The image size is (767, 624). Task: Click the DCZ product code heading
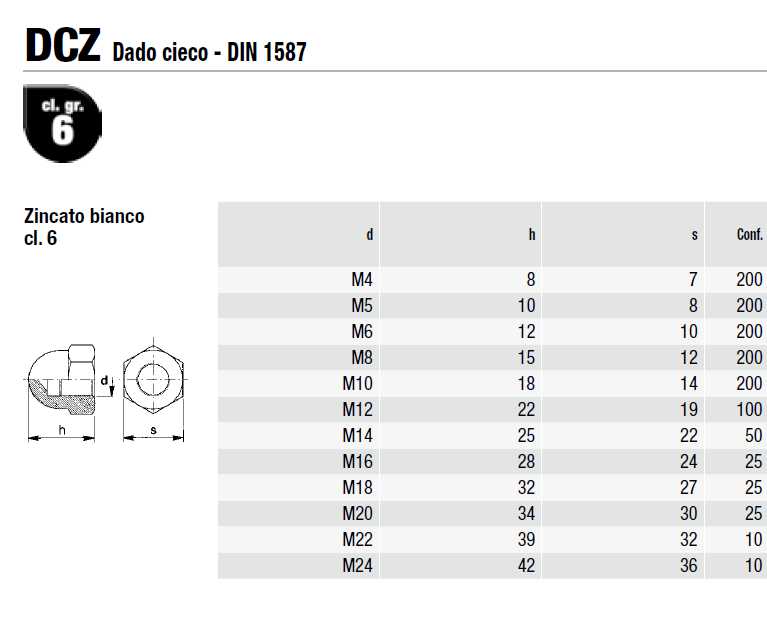63,45
